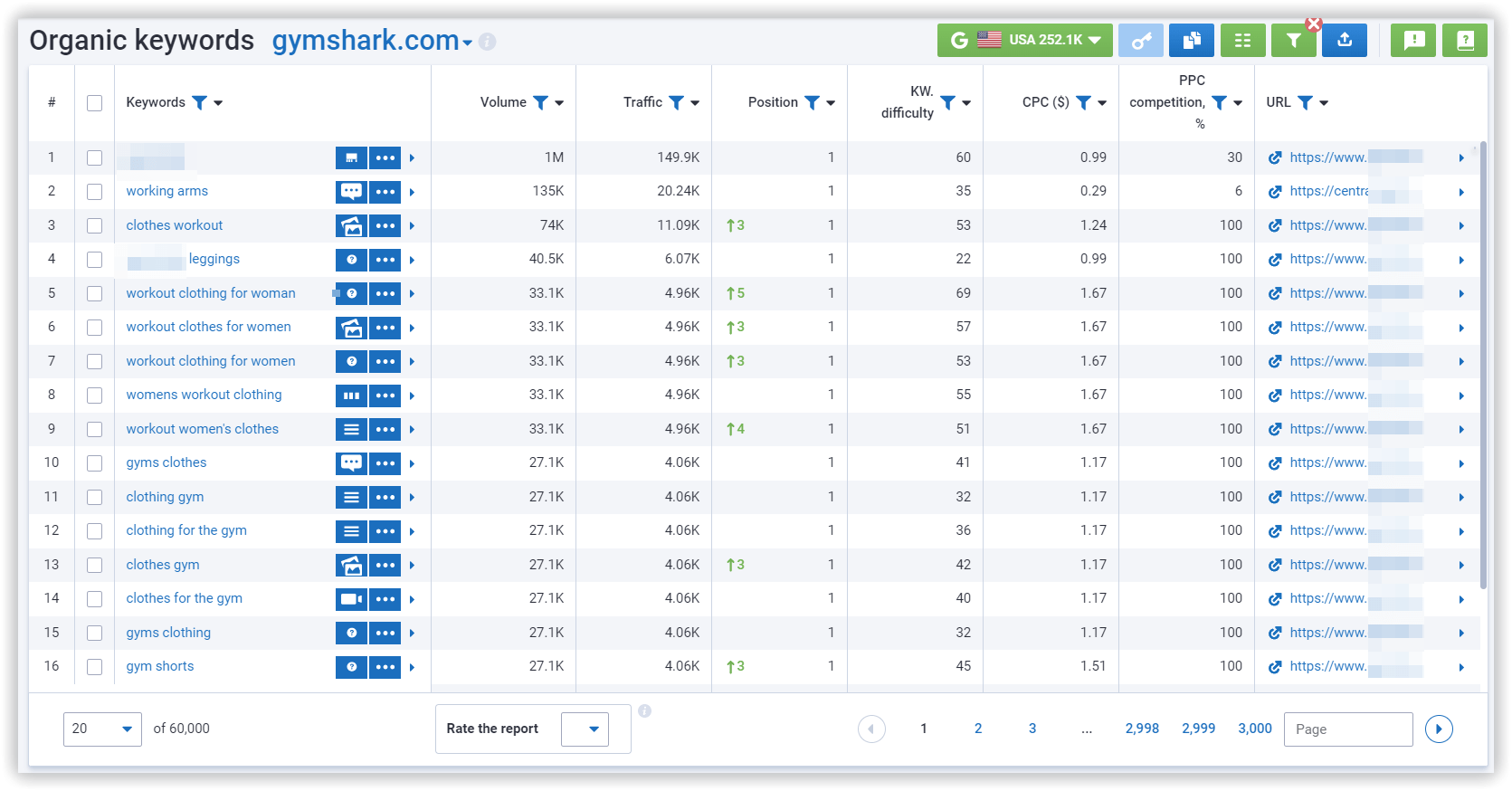Click the previous page arrow button
The width and height of the screenshot is (1512, 791).
pyautogui.click(x=871, y=729)
